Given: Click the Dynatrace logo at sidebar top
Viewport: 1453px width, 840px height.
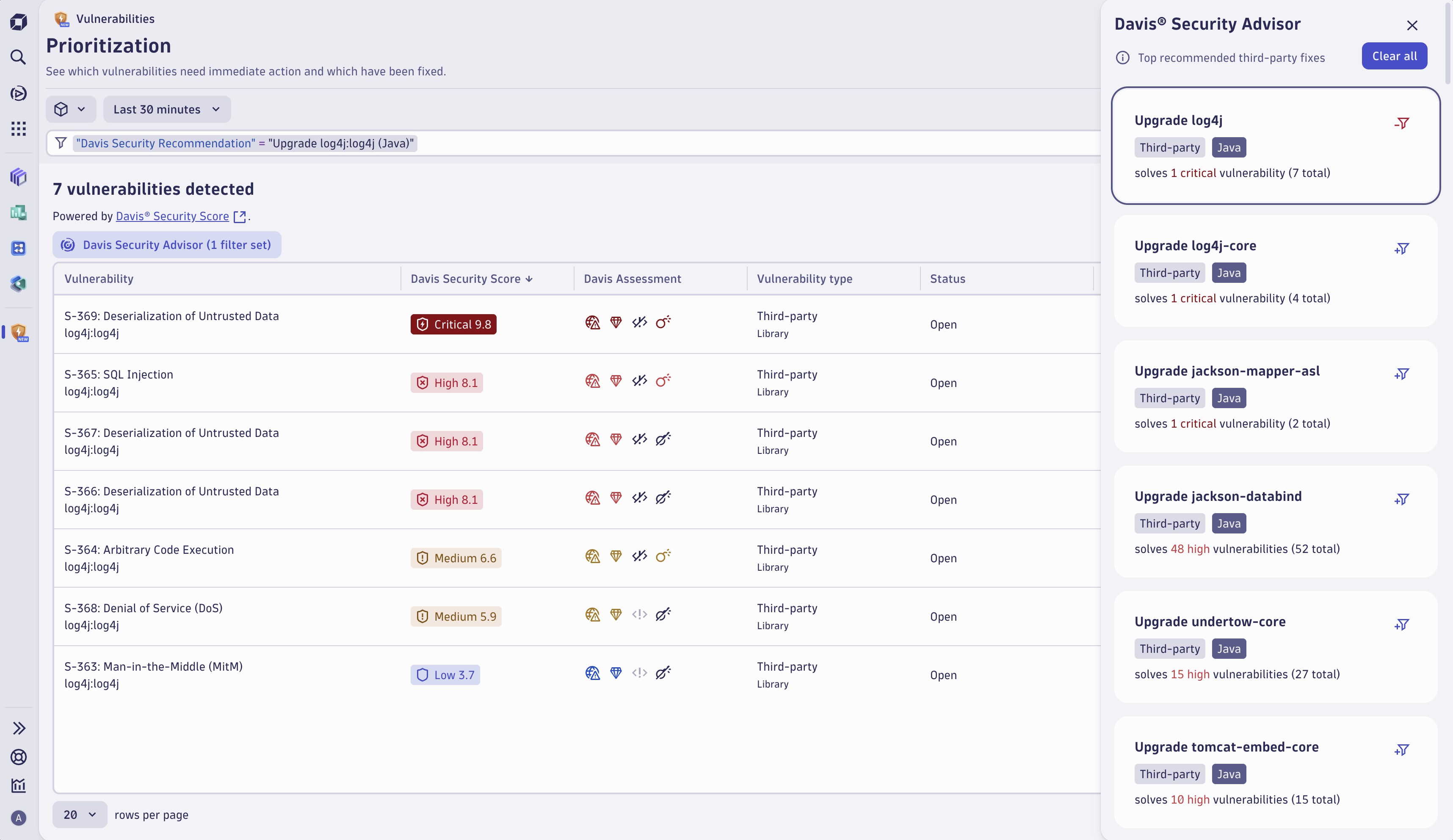Looking at the screenshot, I should click(19, 22).
